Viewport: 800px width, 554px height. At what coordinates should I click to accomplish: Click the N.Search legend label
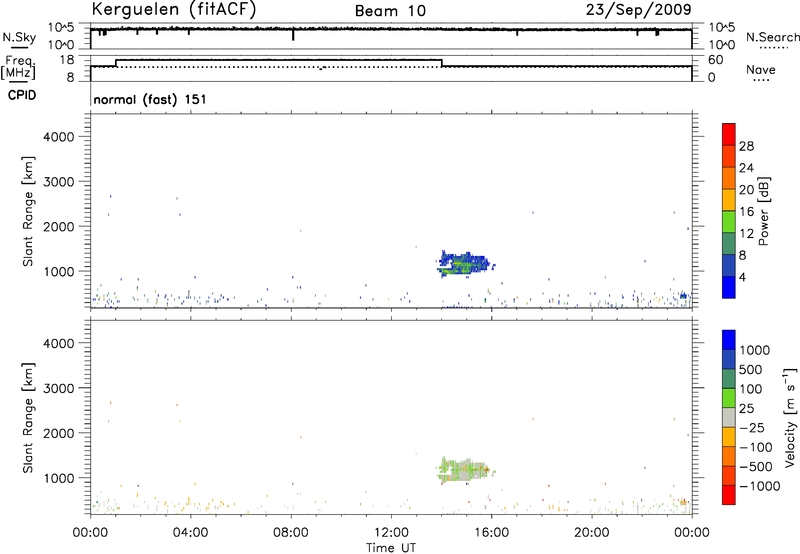point(772,37)
